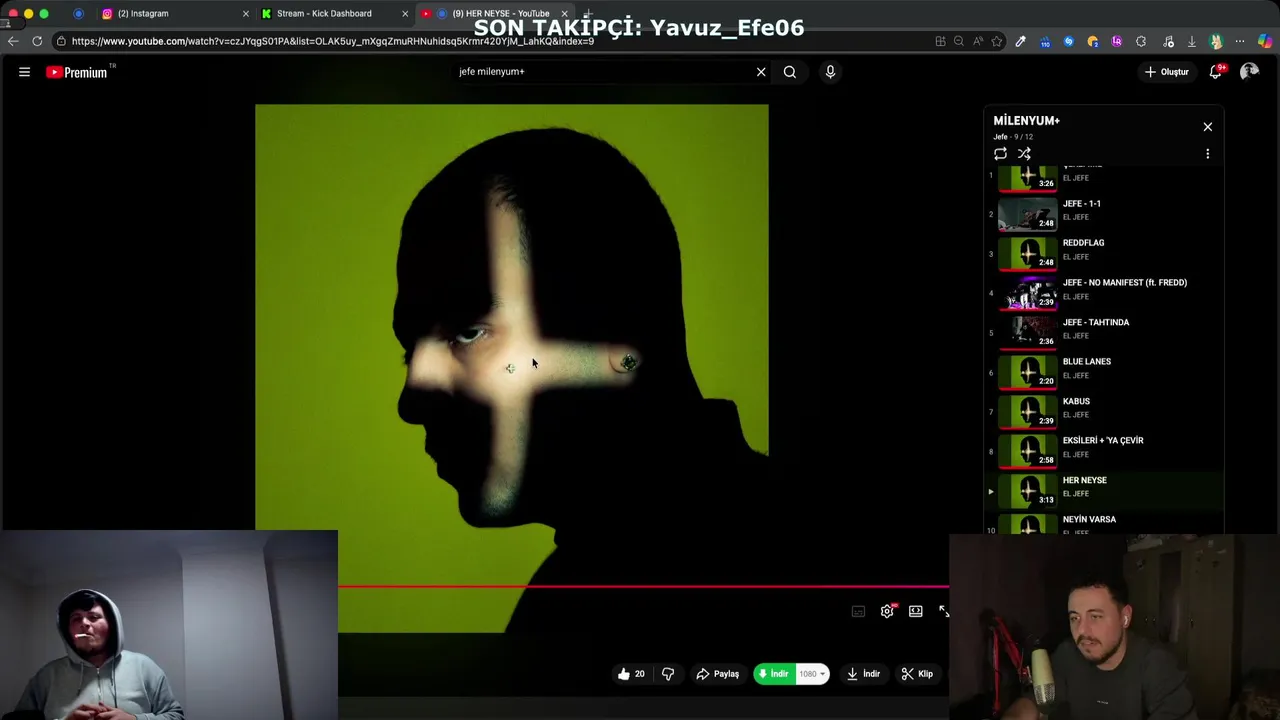Viewport: 1280px width, 720px height.
Task: Select the HER NEYSE - YouTube tab
Action: 495,14
